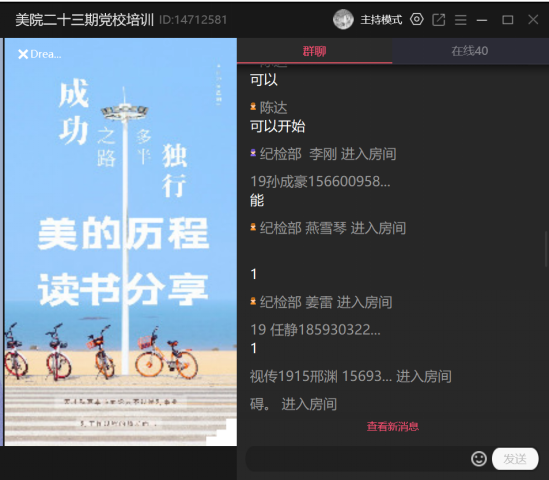Viewport: 549px width, 480px height.
Task: Open the hamburger menu icon
Action: point(460,20)
